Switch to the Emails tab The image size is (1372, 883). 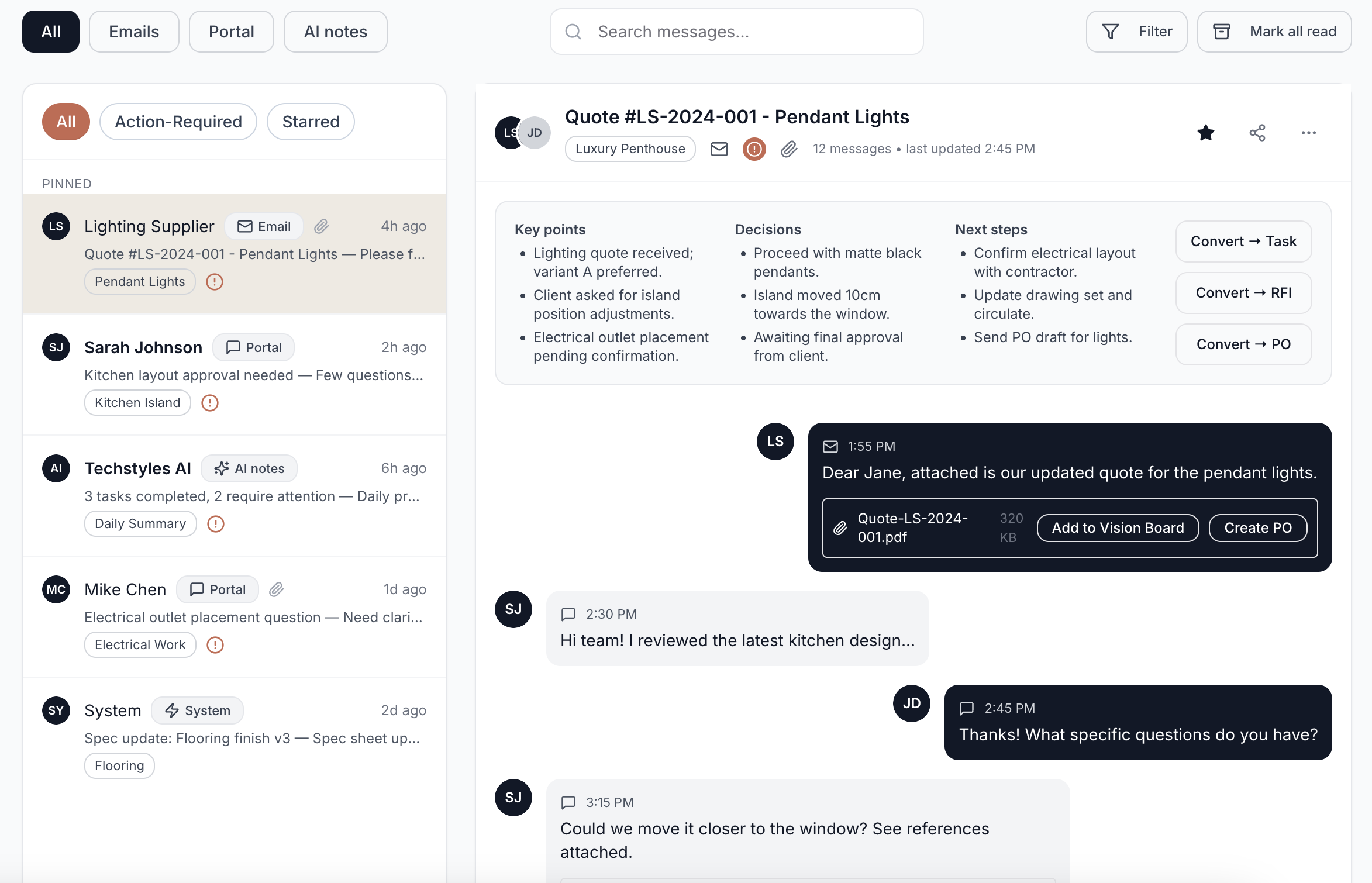[133, 31]
